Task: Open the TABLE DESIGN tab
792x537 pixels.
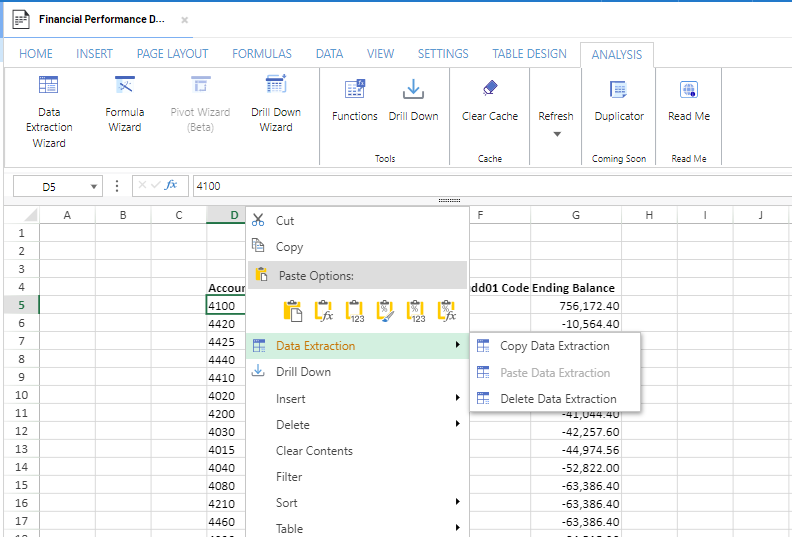Action: (x=529, y=54)
